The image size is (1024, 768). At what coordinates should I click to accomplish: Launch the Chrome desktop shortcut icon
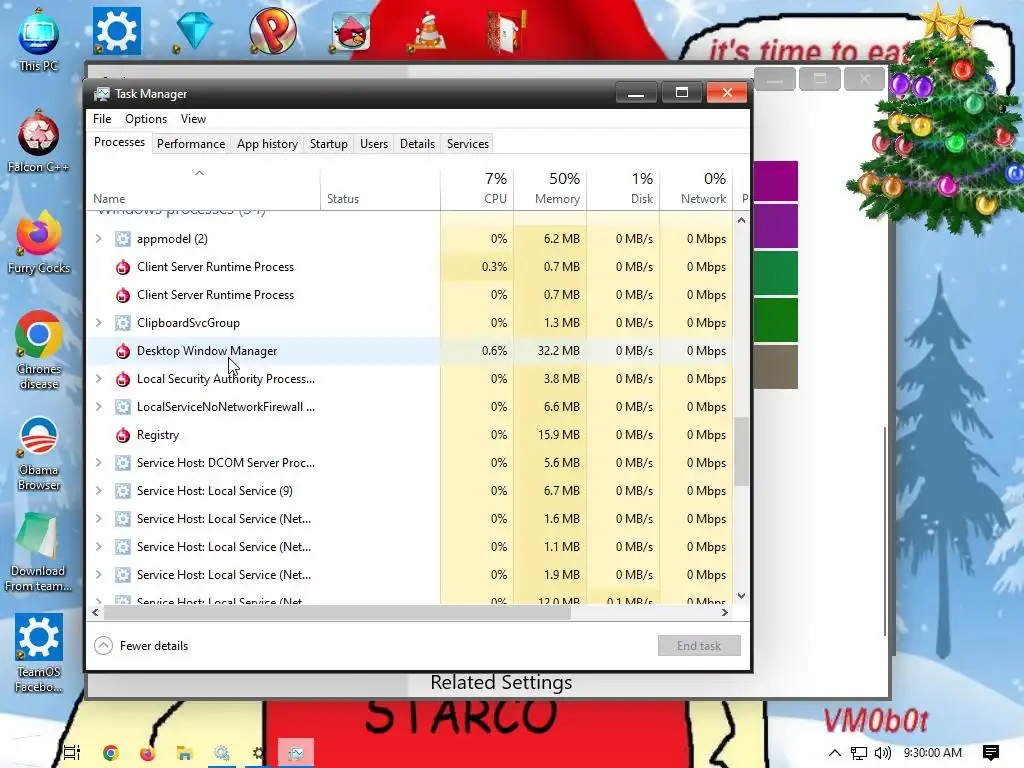[x=39, y=334]
